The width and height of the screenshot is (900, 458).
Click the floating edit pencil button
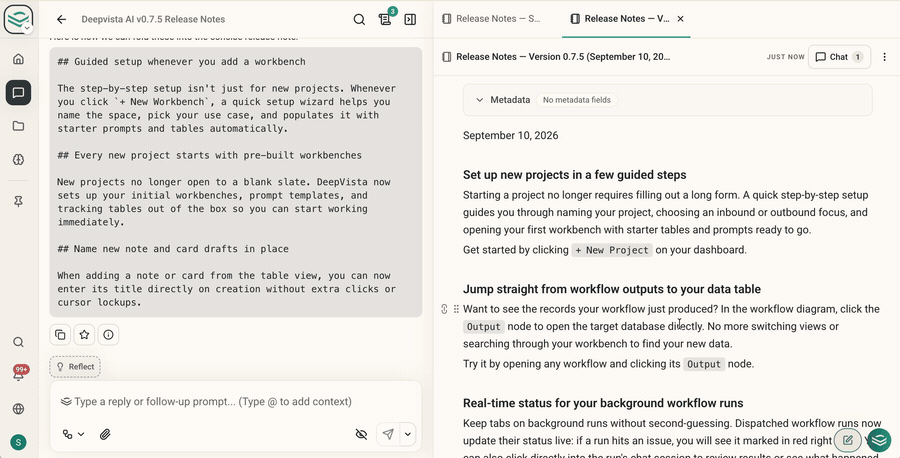pyautogui.click(x=848, y=441)
